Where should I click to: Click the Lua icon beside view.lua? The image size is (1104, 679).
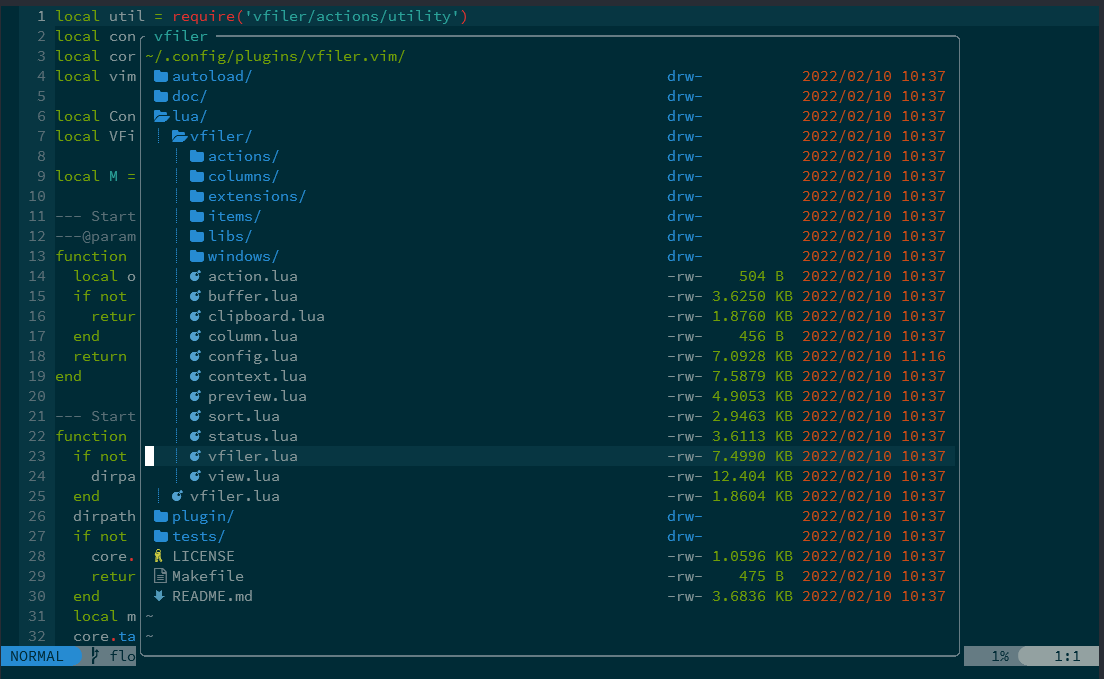[x=196, y=476]
